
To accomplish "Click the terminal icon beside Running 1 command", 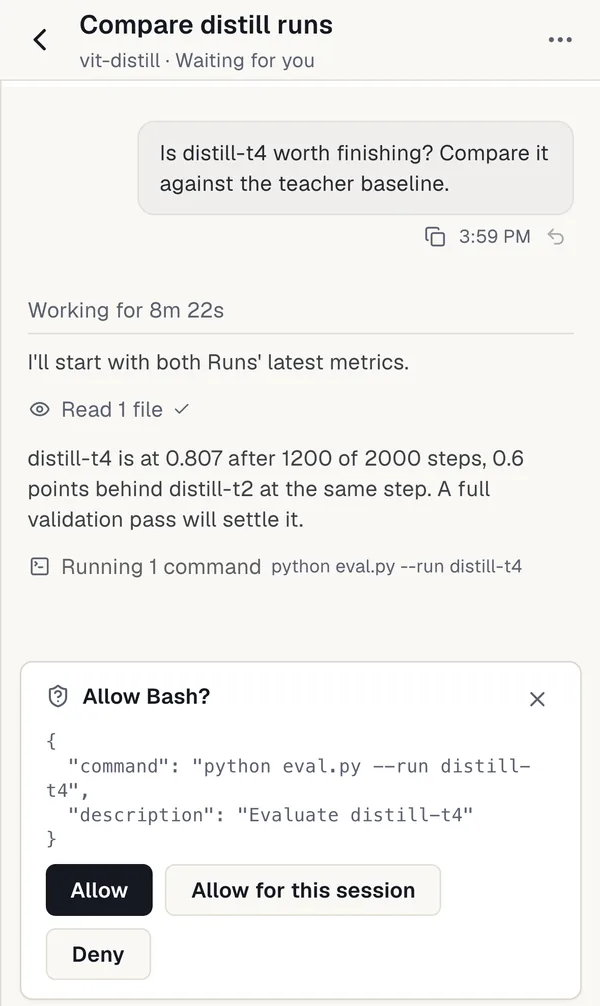I will [x=40, y=567].
